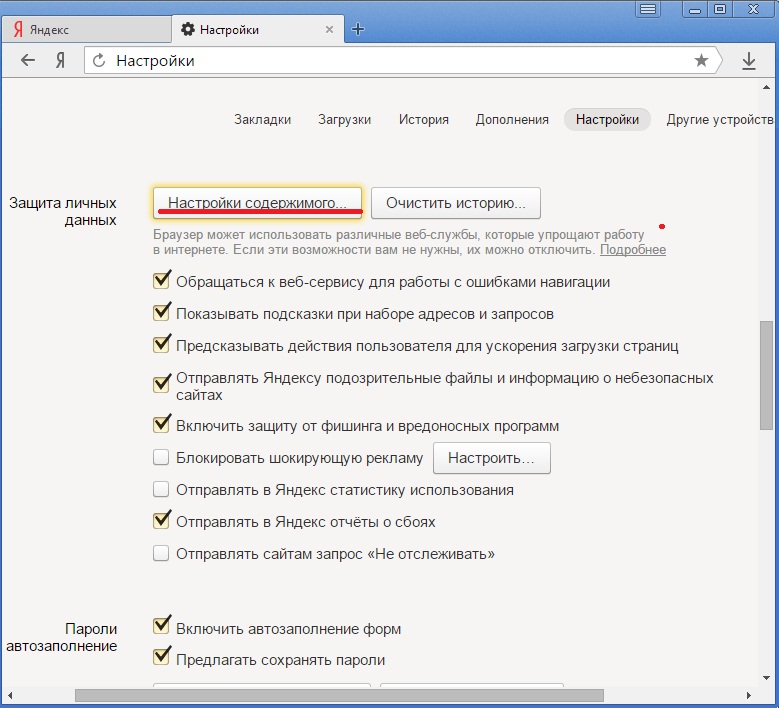Click the Защита личных данных label
Screen dimensions: 779x708
[63, 211]
